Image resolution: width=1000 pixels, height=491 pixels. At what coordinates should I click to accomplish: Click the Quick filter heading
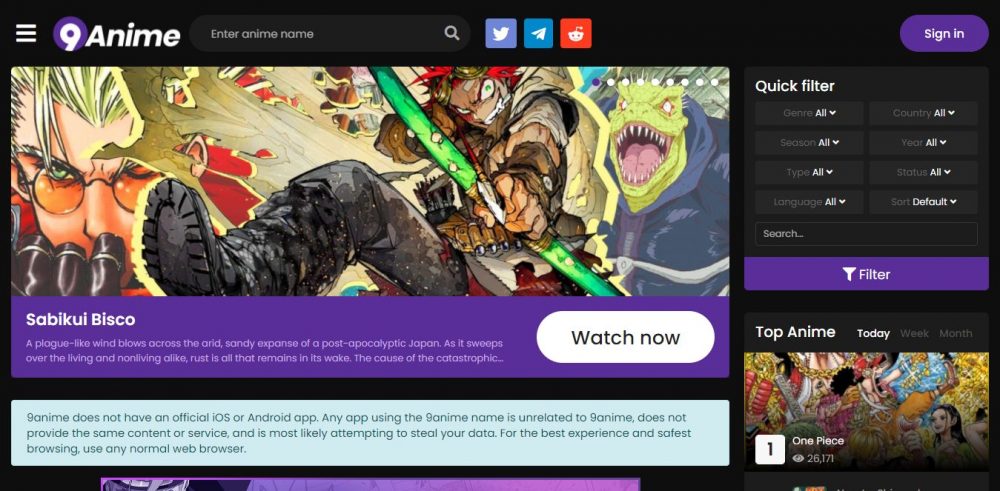point(795,86)
